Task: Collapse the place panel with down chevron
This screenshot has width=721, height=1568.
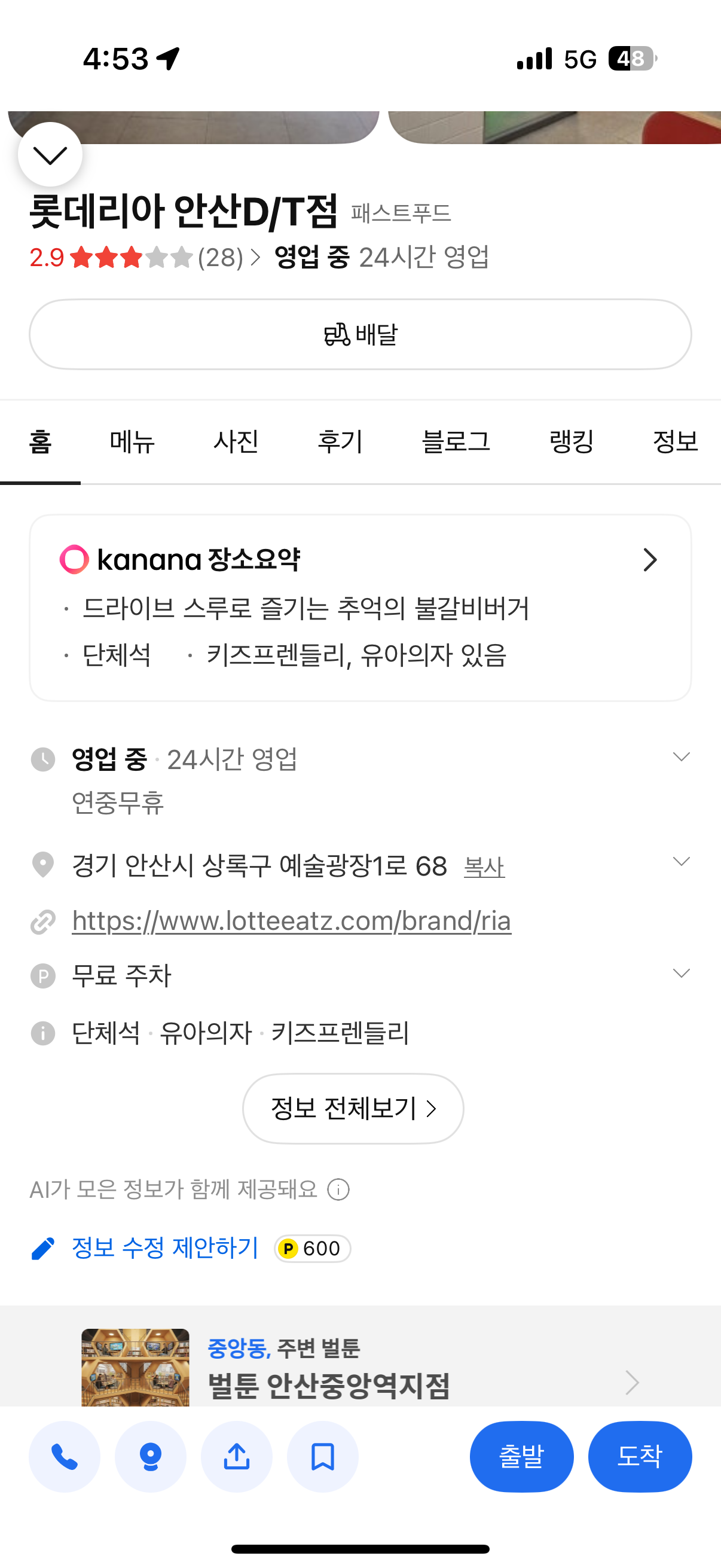Action: [x=50, y=155]
